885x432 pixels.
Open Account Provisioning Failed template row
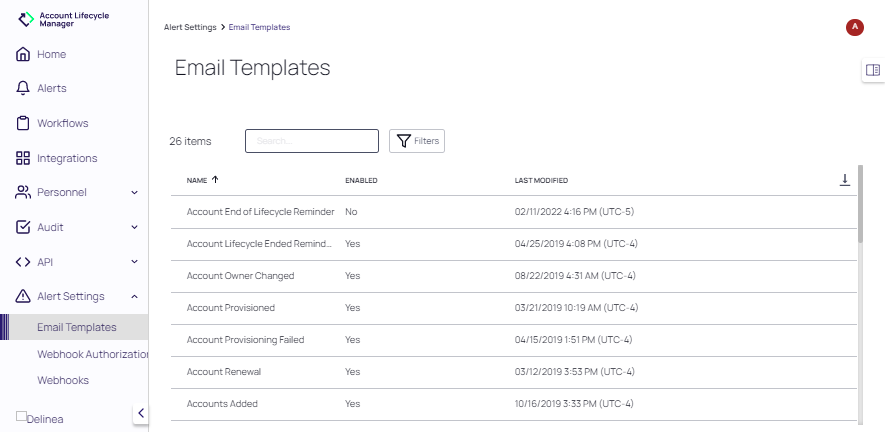tap(245, 340)
